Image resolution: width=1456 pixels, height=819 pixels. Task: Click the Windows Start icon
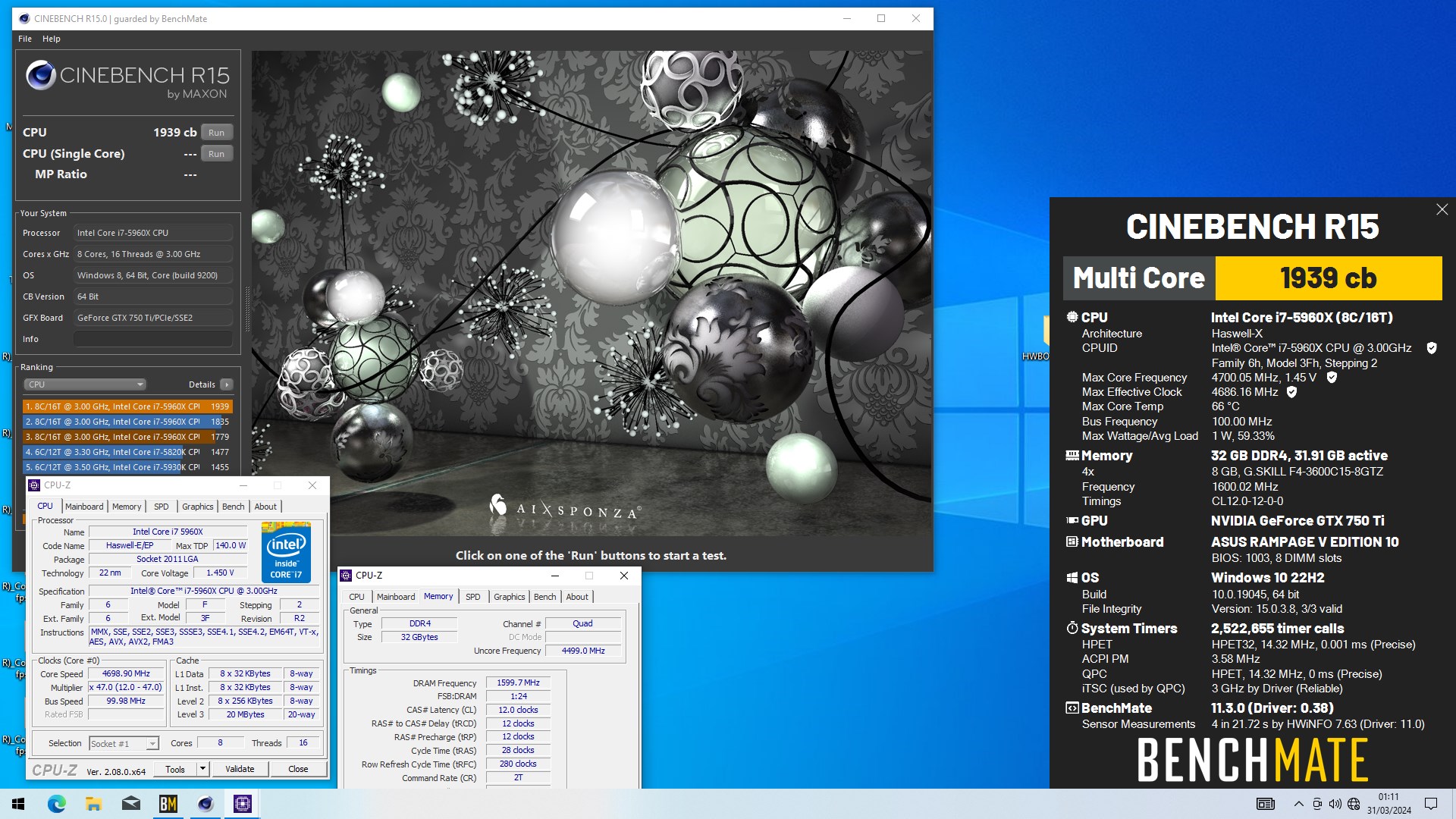[x=18, y=804]
